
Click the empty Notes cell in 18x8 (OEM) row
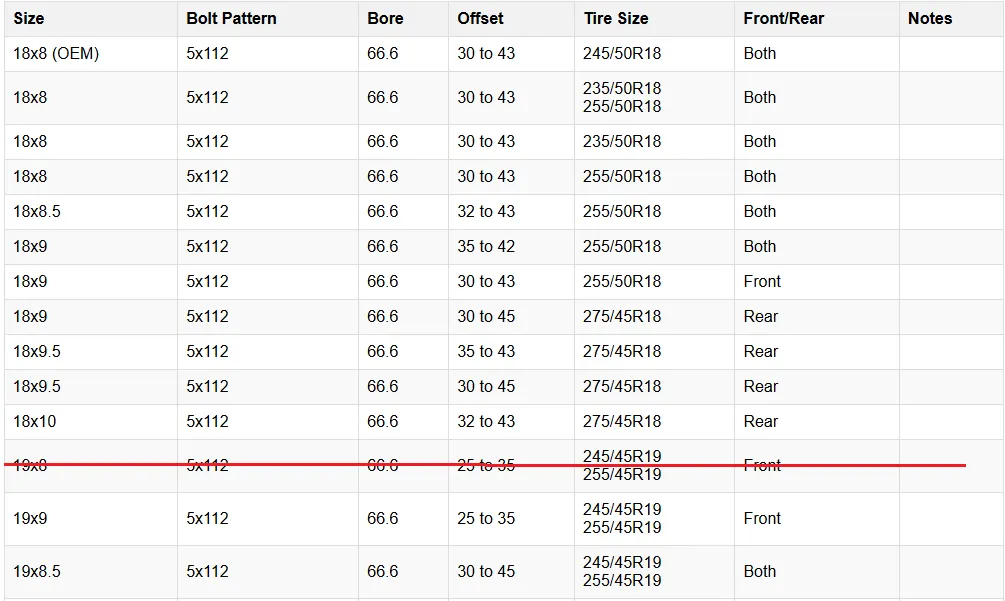[950, 54]
